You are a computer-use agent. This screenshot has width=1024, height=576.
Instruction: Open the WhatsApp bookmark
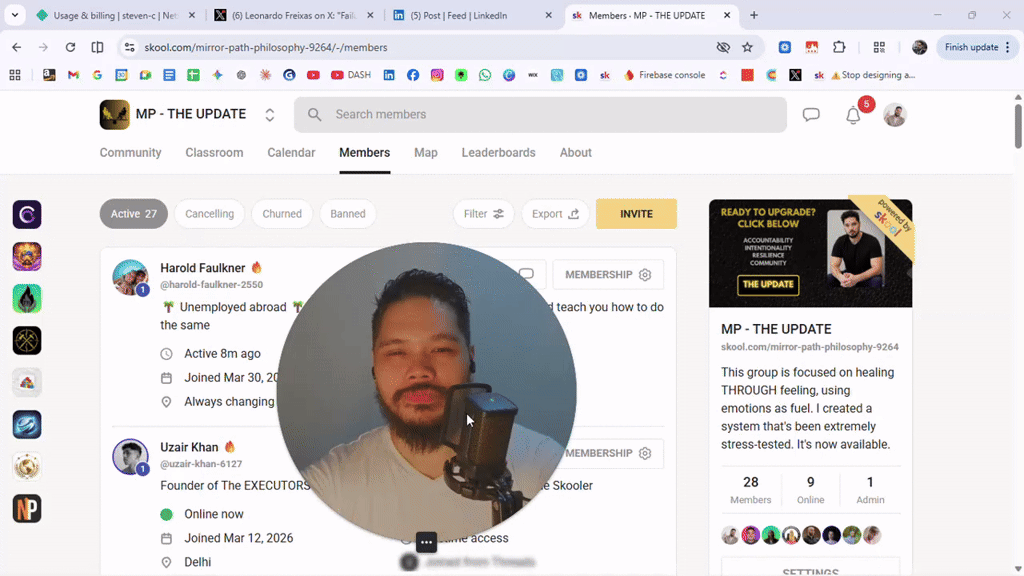pyautogui.click(x=485, y=75)
